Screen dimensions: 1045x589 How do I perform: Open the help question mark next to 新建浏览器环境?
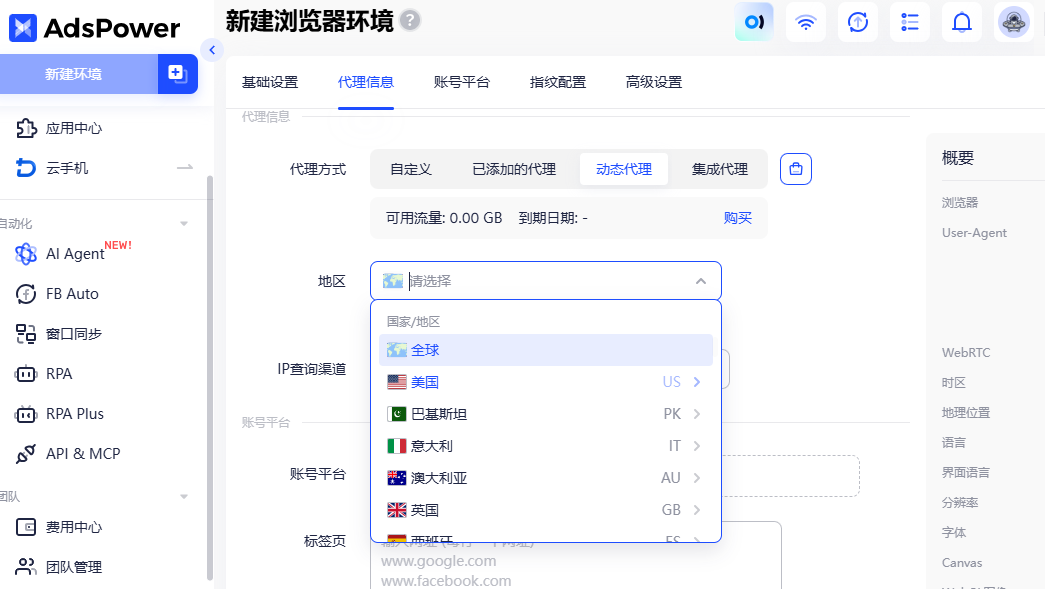(x=411, y=21)
